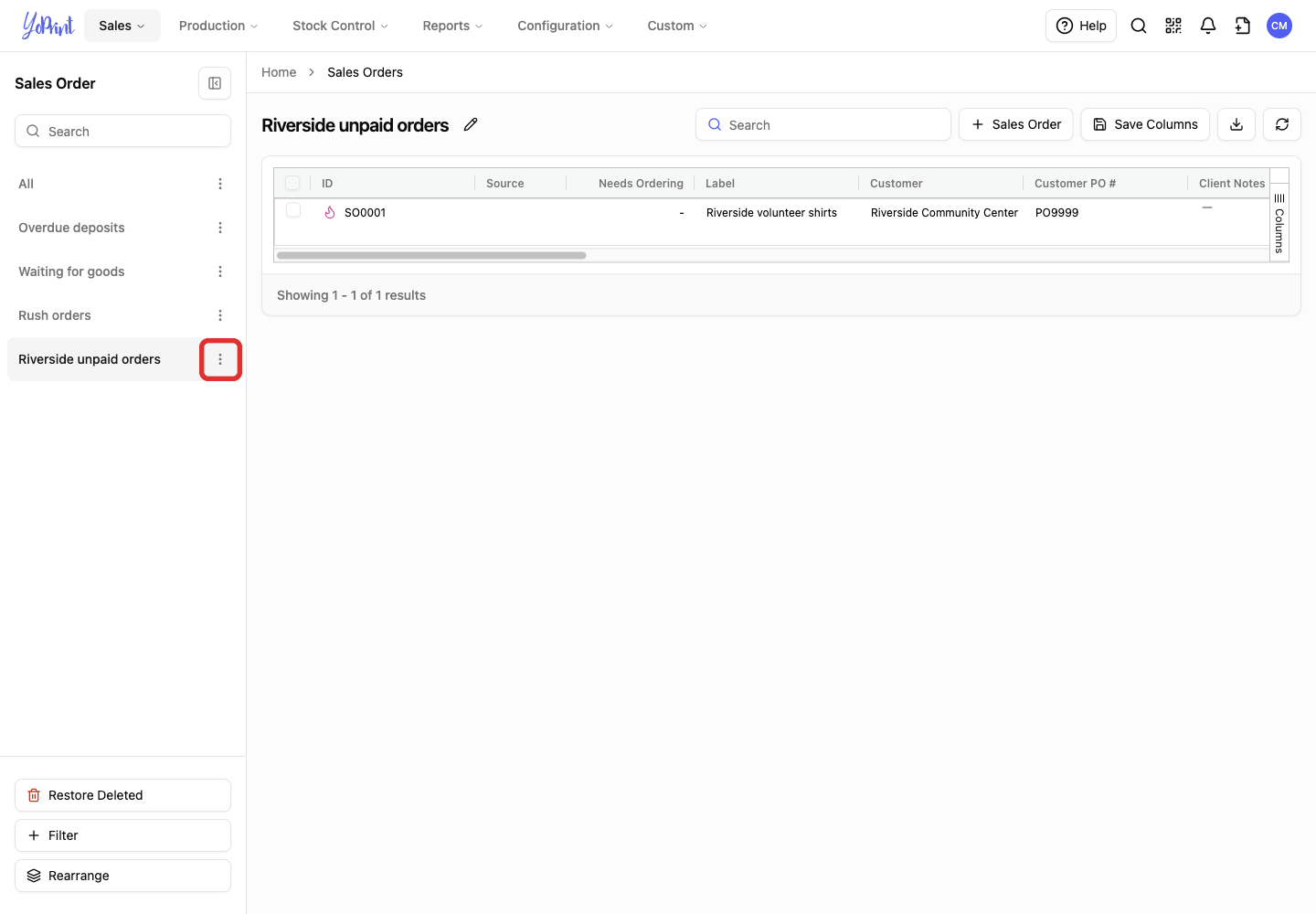This screenshot has height=914, width=1316.
Task: Open options menu for All view
Action: tap(220, 184)
